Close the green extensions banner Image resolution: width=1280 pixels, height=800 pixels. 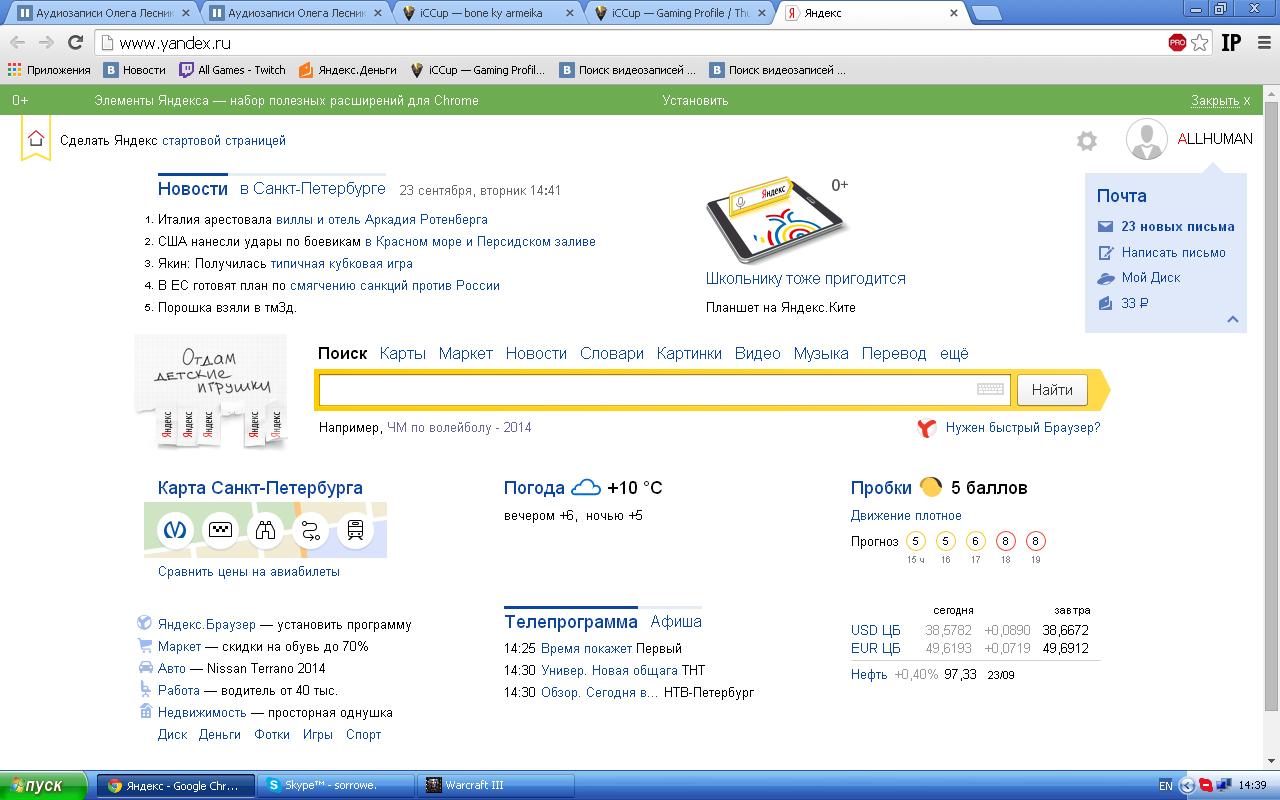click(1220, 100)
